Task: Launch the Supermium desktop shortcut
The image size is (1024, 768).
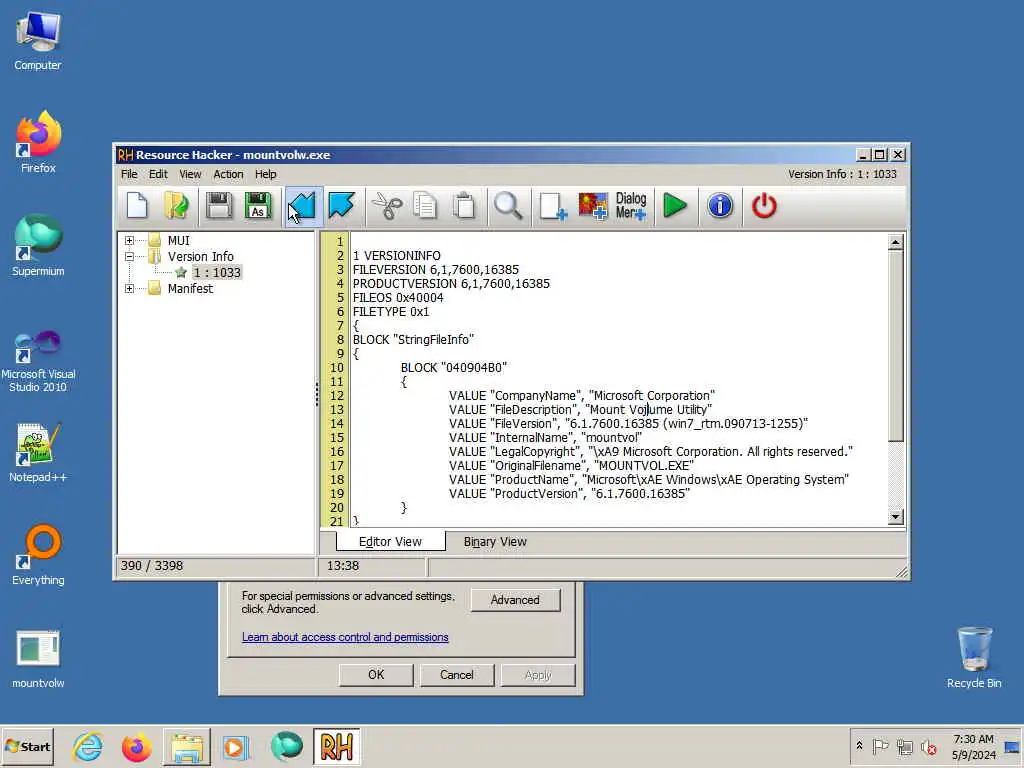Action: click(x=38, y=246)
